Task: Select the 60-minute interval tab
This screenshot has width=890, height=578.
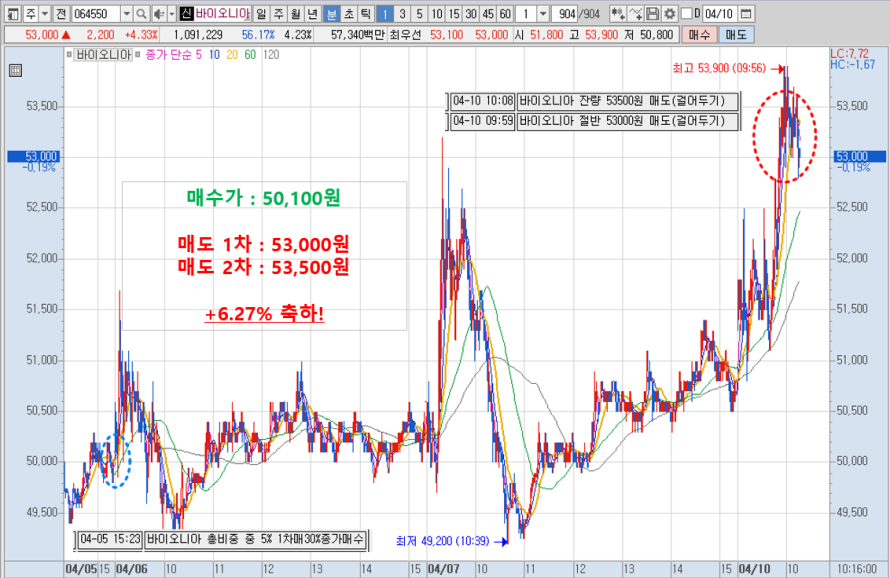Action: coord(505,14)
